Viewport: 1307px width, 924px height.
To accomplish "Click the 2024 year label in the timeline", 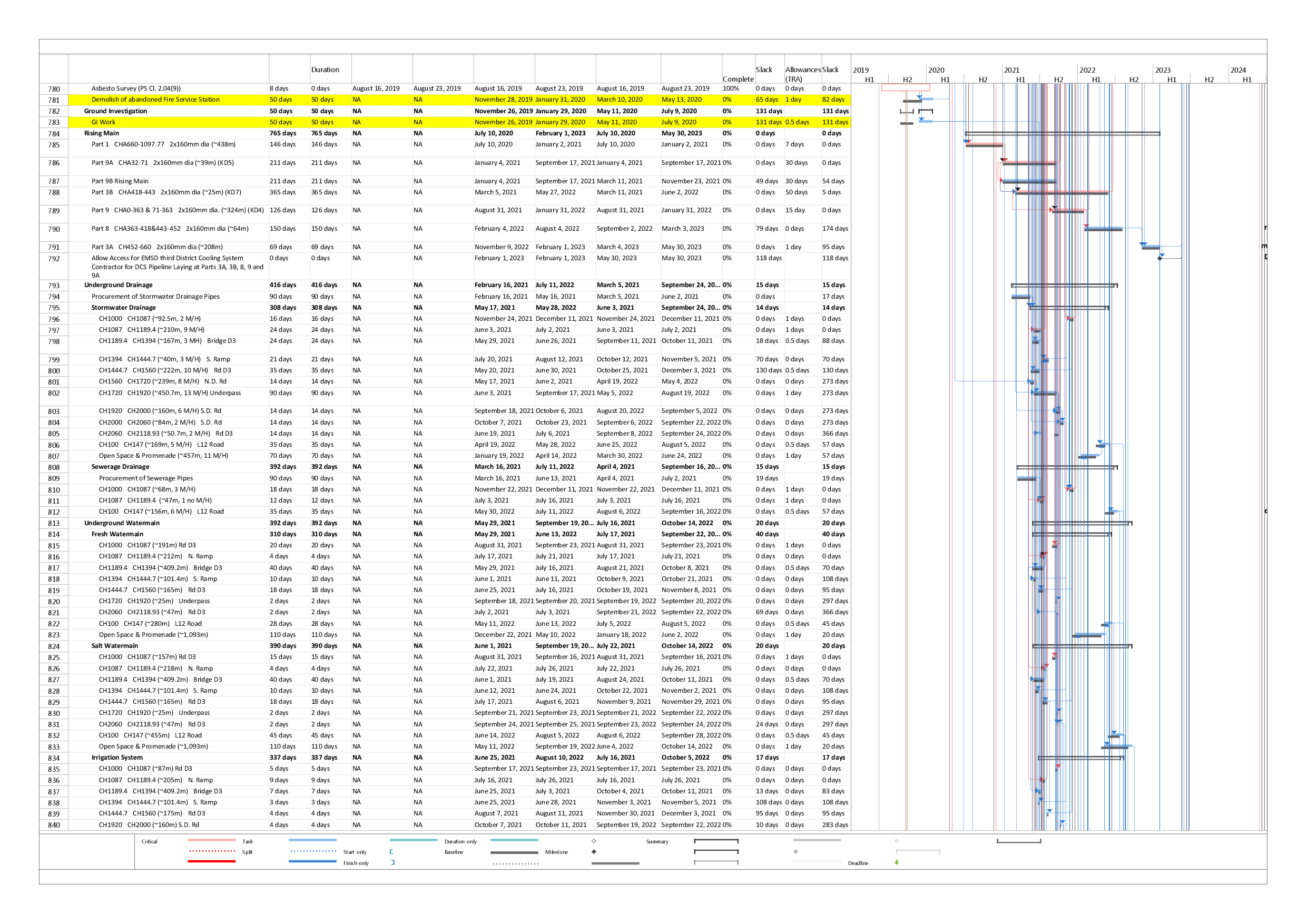I will [x=1238, y=70].
